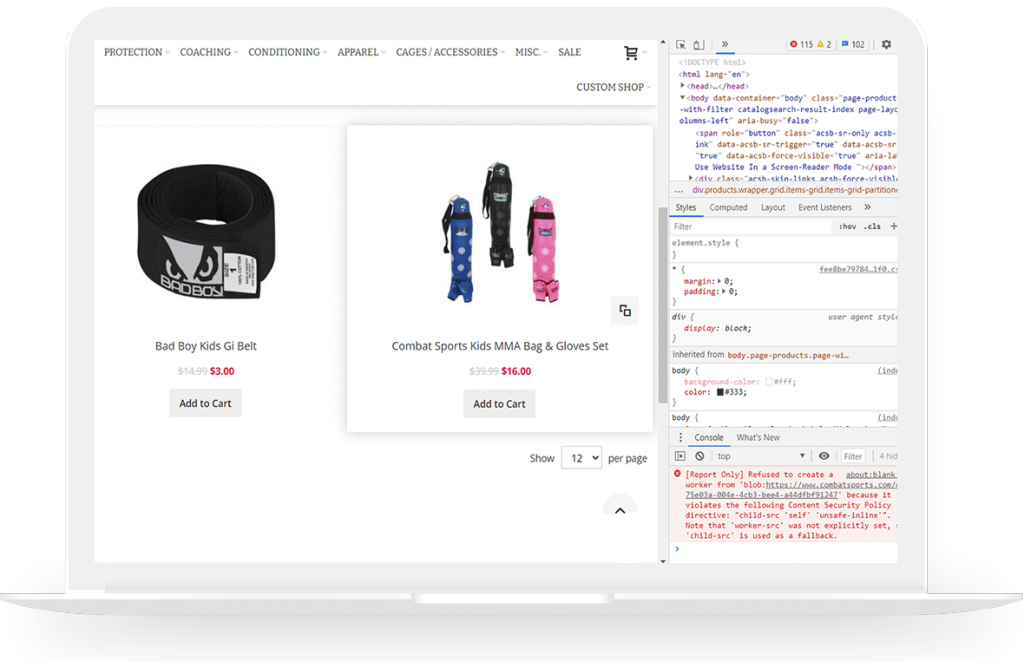Click the #333 color swatch

(x=719, y=393)
